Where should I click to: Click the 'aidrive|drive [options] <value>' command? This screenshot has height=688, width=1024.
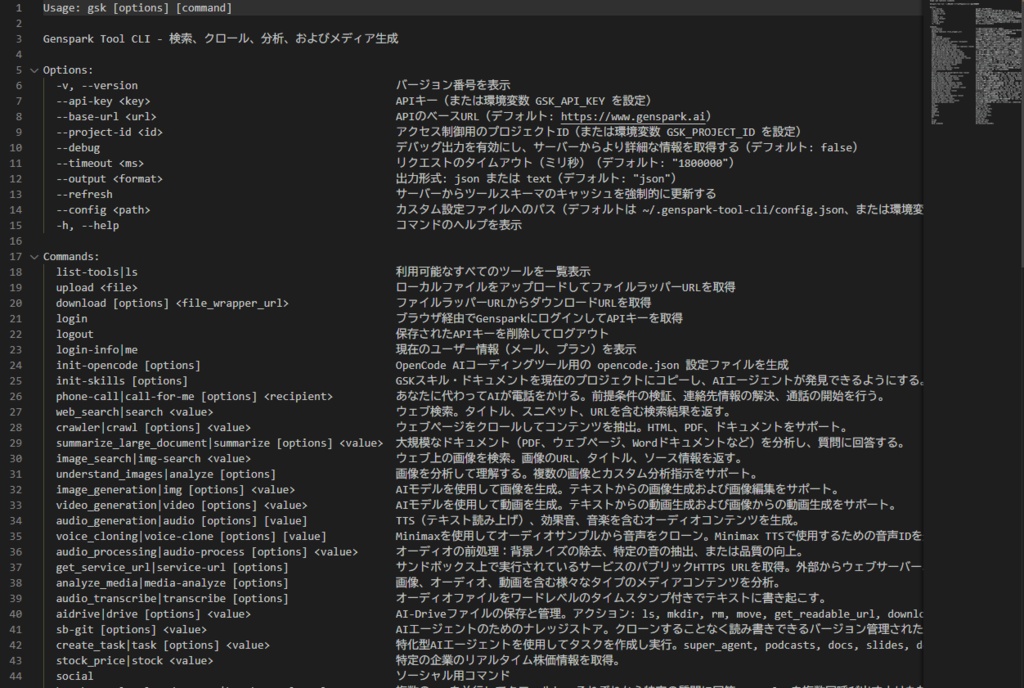click(153, 614)
